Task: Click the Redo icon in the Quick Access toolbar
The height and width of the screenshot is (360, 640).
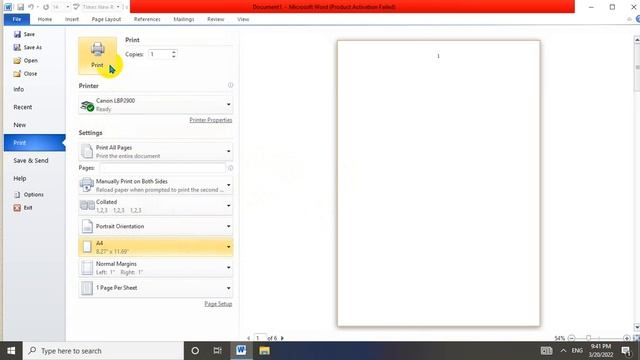Action: 46,7
